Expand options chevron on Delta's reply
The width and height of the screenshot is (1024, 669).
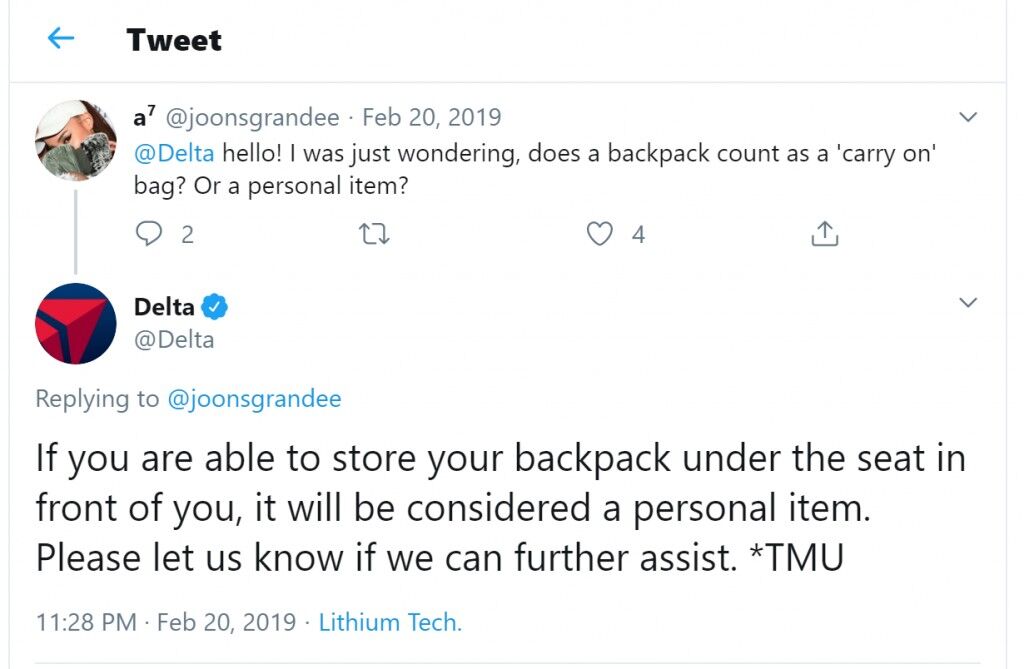click(x=968, y=302)
